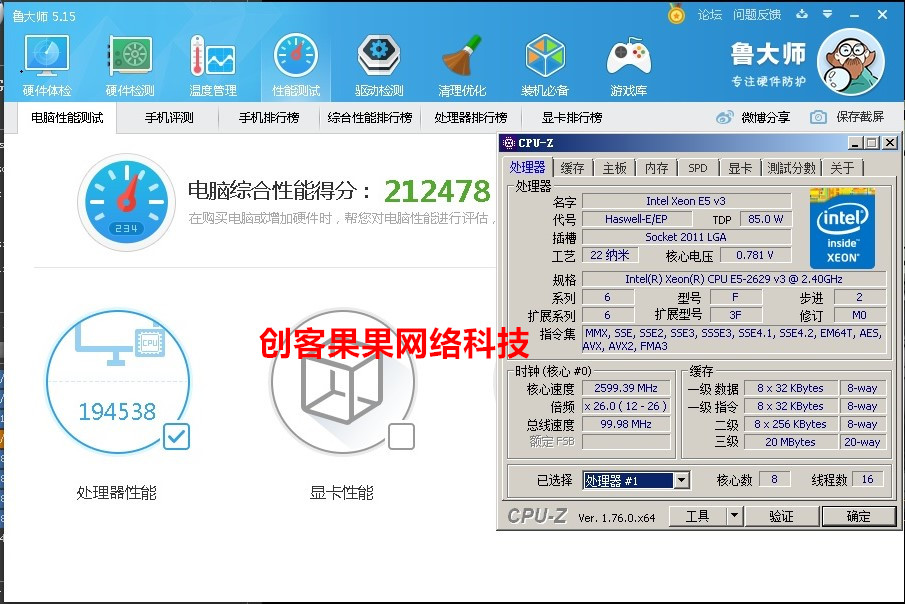Click the 倍频 value x 26.0
The width and height of the screenshot is (905, 604).
626,406
